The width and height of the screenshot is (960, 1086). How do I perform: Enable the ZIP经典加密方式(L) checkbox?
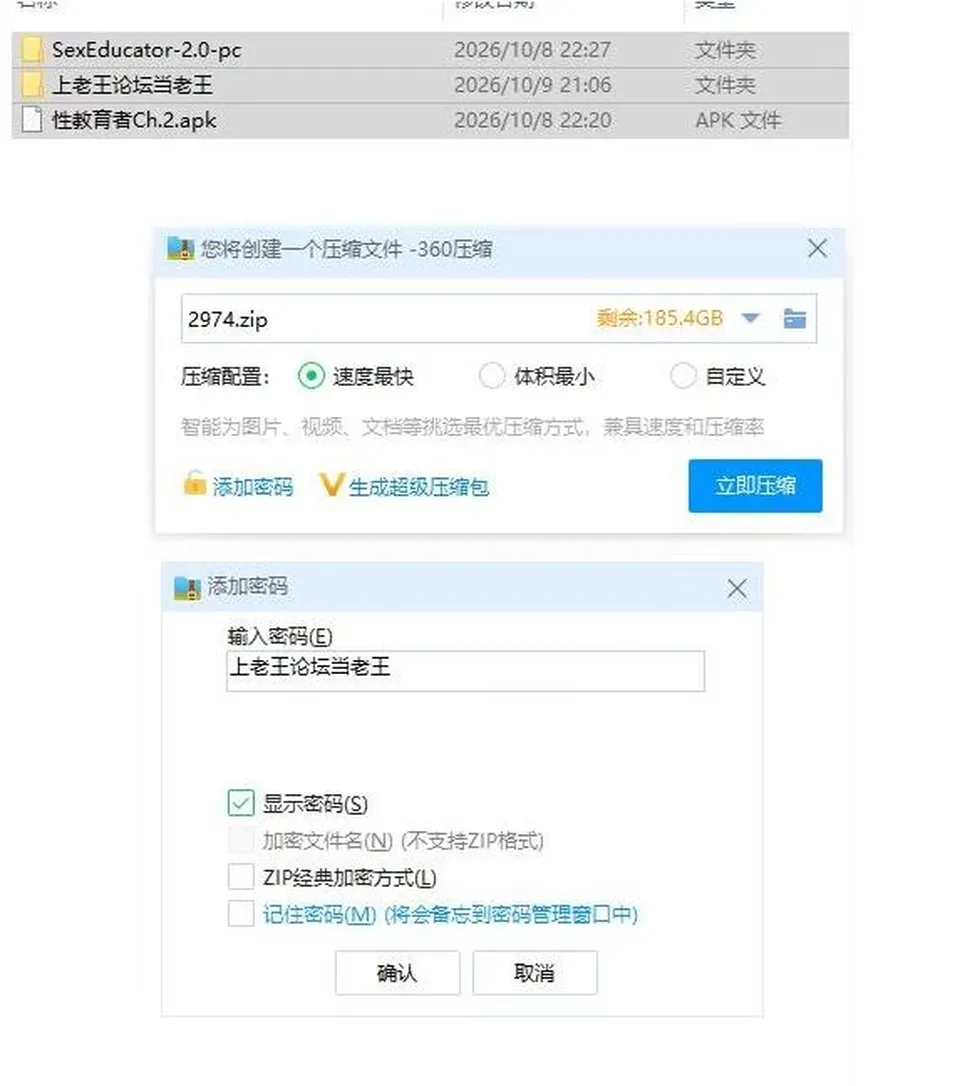[241, 877]
